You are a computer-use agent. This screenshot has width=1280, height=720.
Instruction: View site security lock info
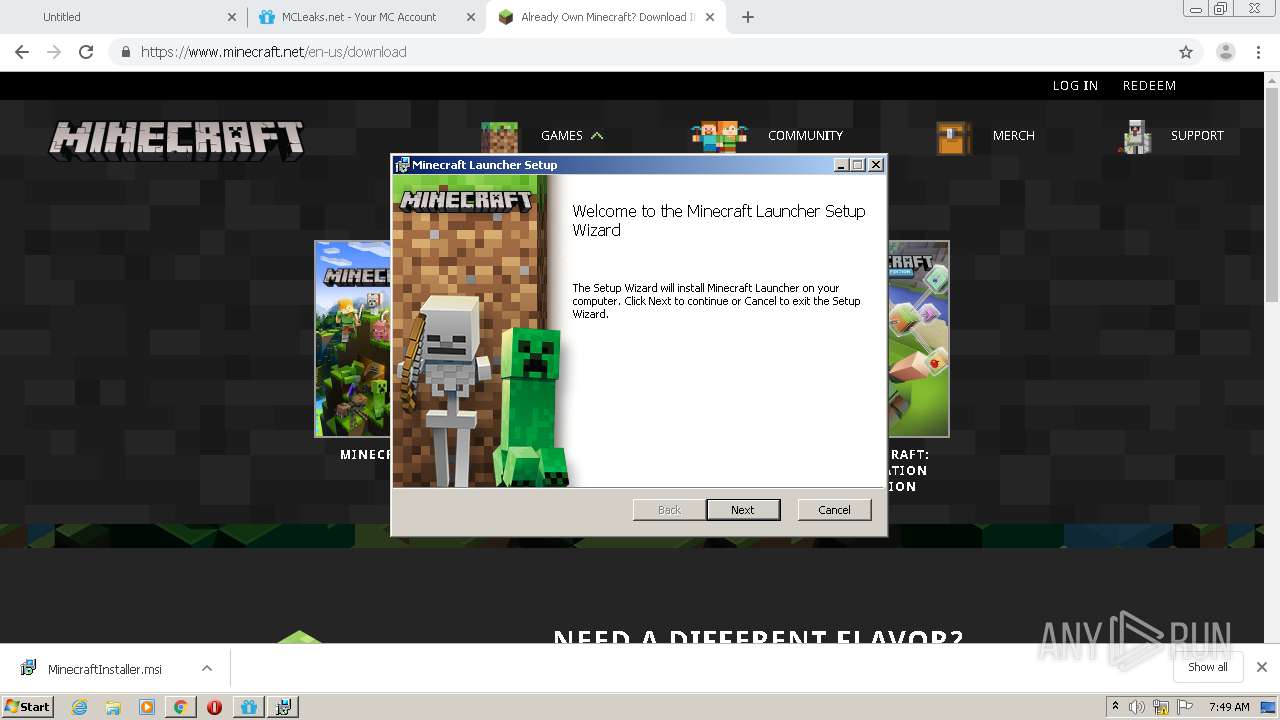point(125,52)
